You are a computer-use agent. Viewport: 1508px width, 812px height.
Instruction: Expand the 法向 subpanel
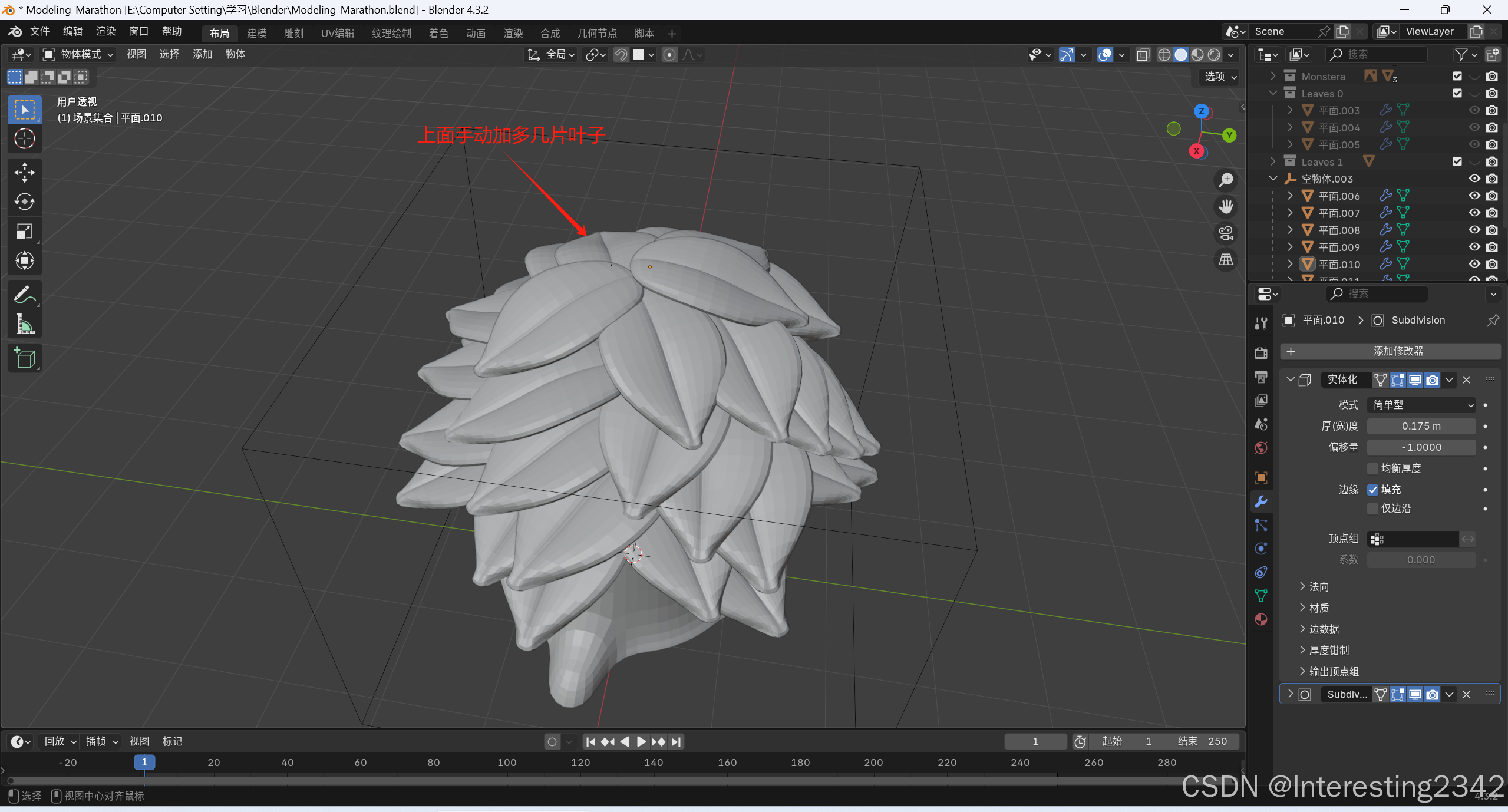1314,587
